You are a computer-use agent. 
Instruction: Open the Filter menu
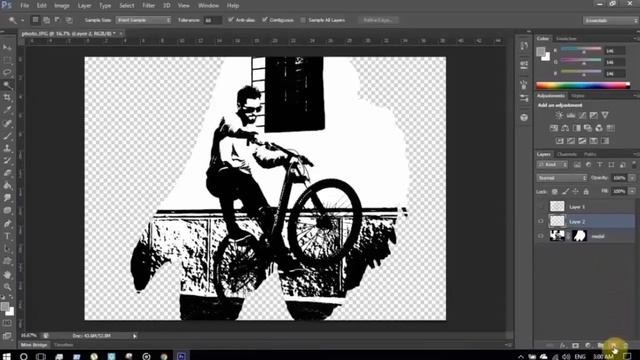coord(149,6)
